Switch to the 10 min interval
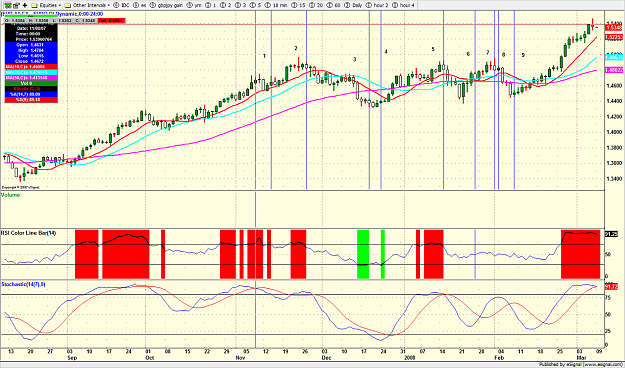Image resolution: width=625 pixels, height=368 pixels. pyautogui.click(x=275, y=6)
